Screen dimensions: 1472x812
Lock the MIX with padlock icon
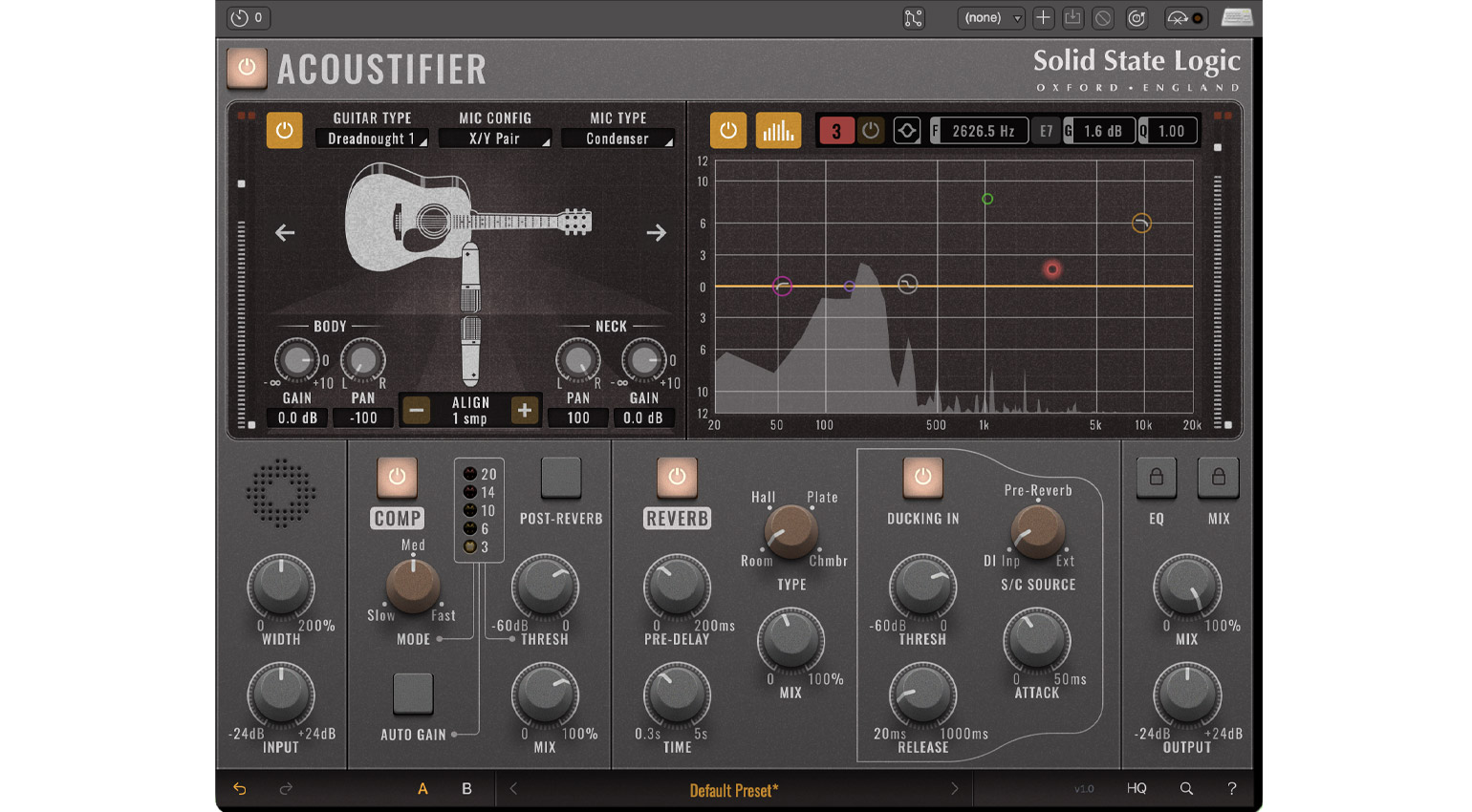[1218, 477]
